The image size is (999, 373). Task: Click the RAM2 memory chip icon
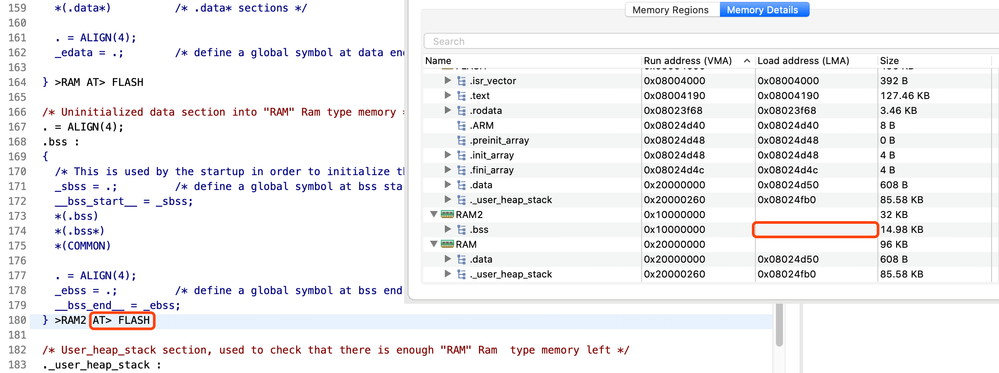[447, 214]
